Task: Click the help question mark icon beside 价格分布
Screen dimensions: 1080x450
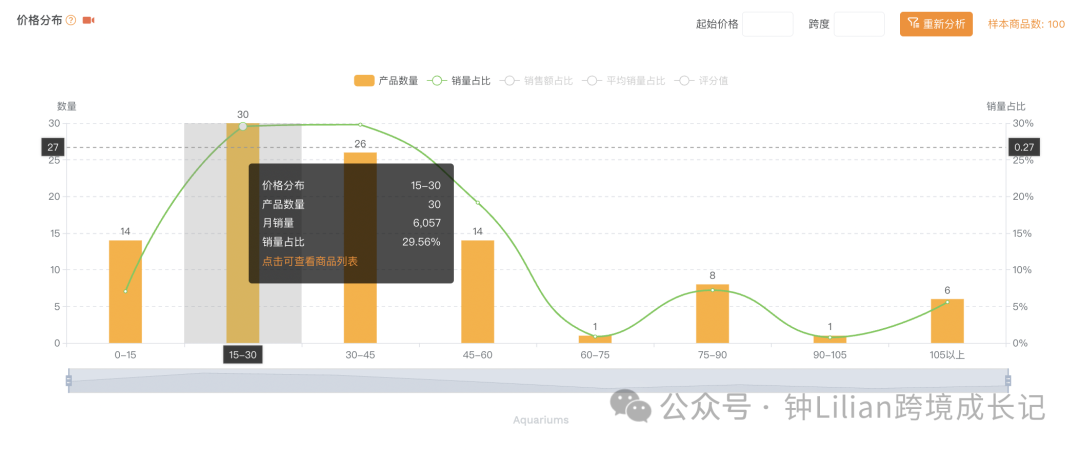Action: point(70,21)
